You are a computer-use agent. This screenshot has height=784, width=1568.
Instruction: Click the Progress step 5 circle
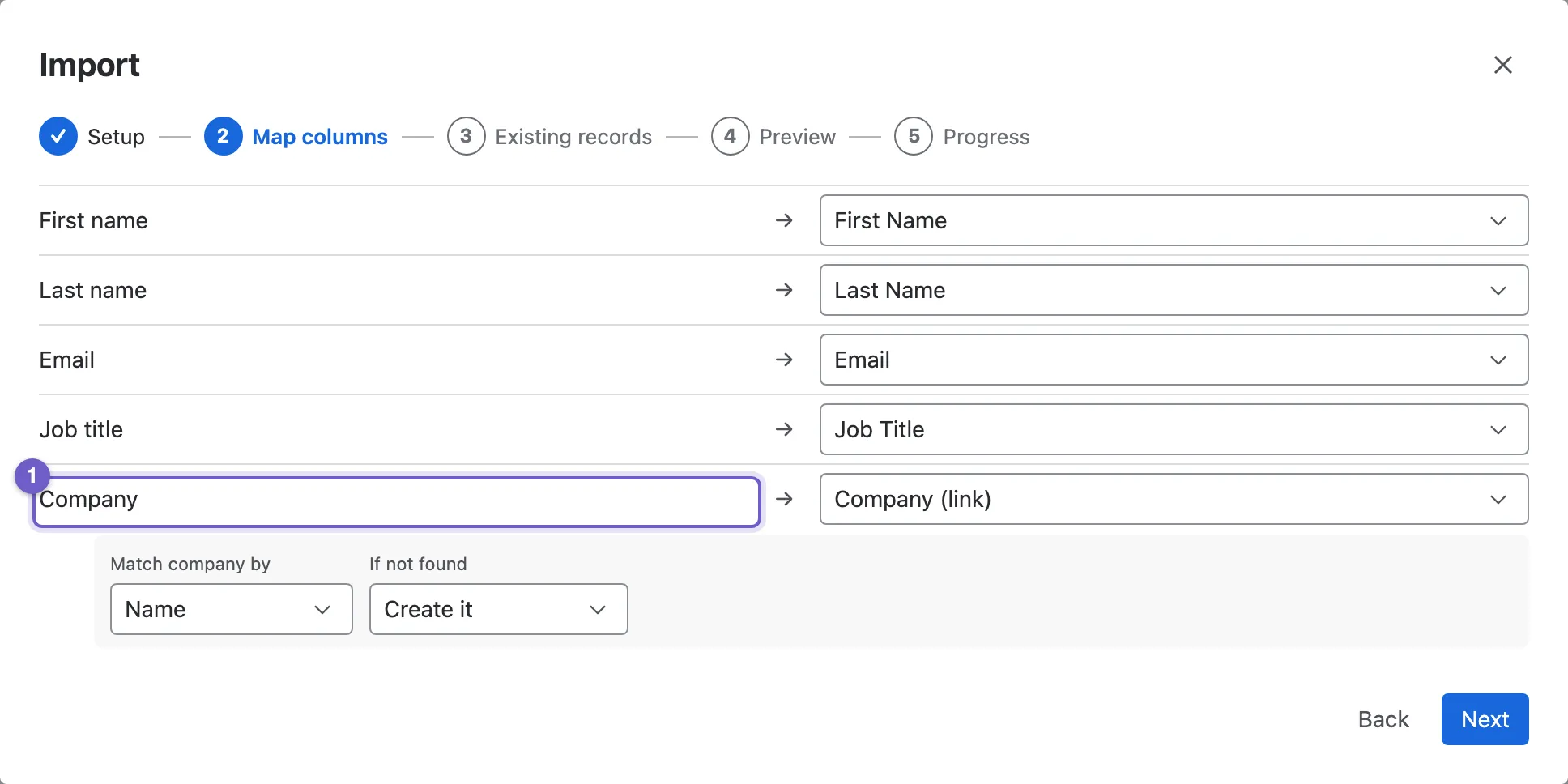coord(914,136)
